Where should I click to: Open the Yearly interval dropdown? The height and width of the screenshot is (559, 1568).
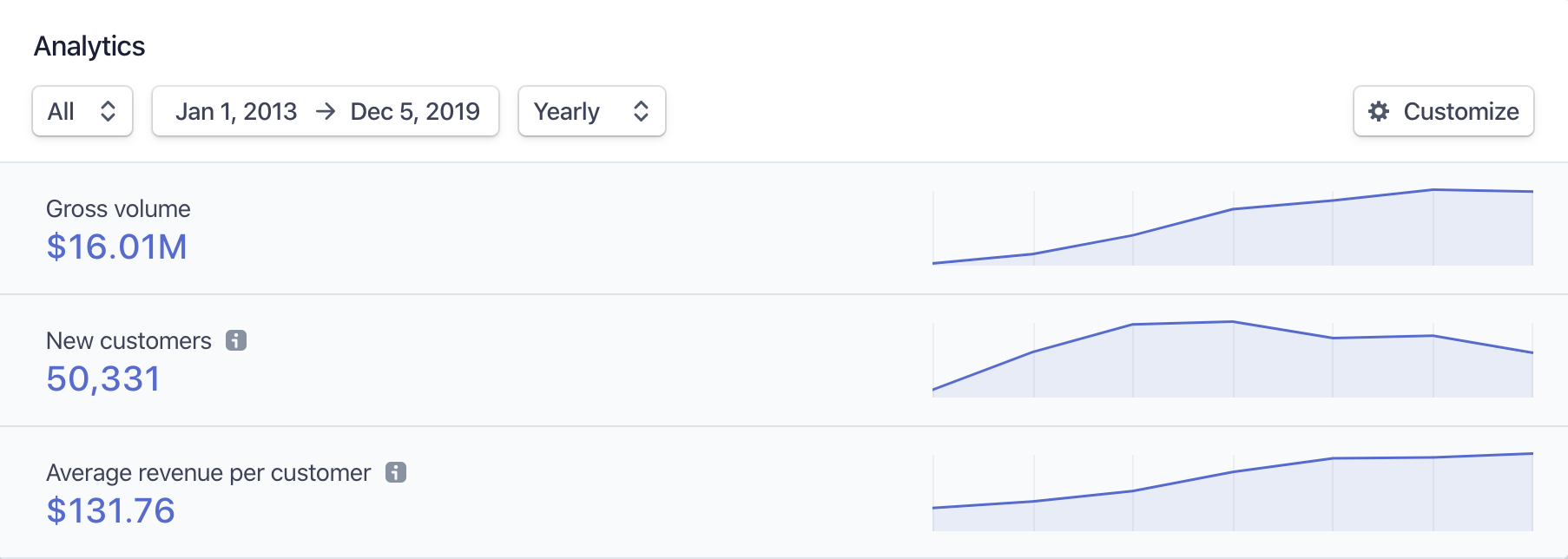[x=592, y=111]
